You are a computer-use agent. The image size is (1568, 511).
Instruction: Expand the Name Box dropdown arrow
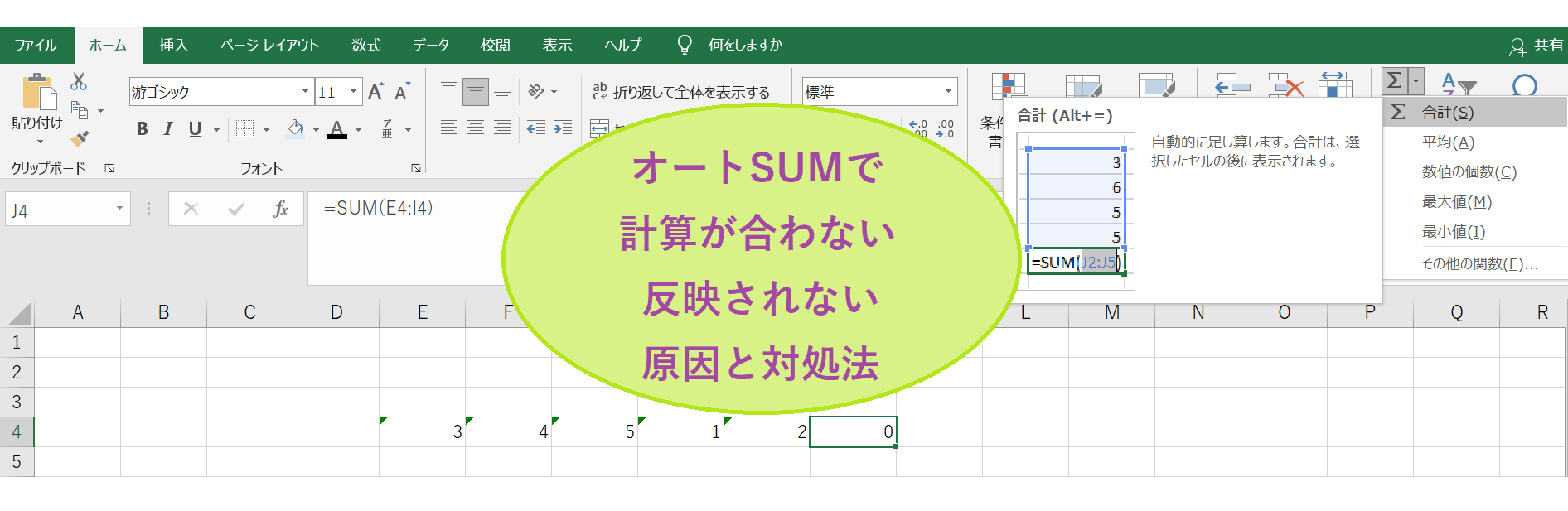pyautogui.click(x=119, y=209)
